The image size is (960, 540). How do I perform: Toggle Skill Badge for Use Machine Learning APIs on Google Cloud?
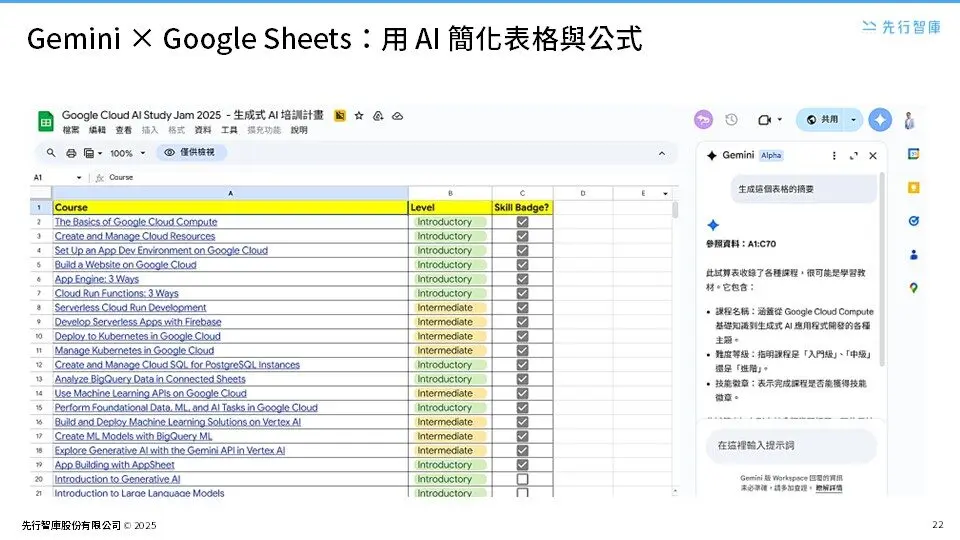(x=522, y=393)
